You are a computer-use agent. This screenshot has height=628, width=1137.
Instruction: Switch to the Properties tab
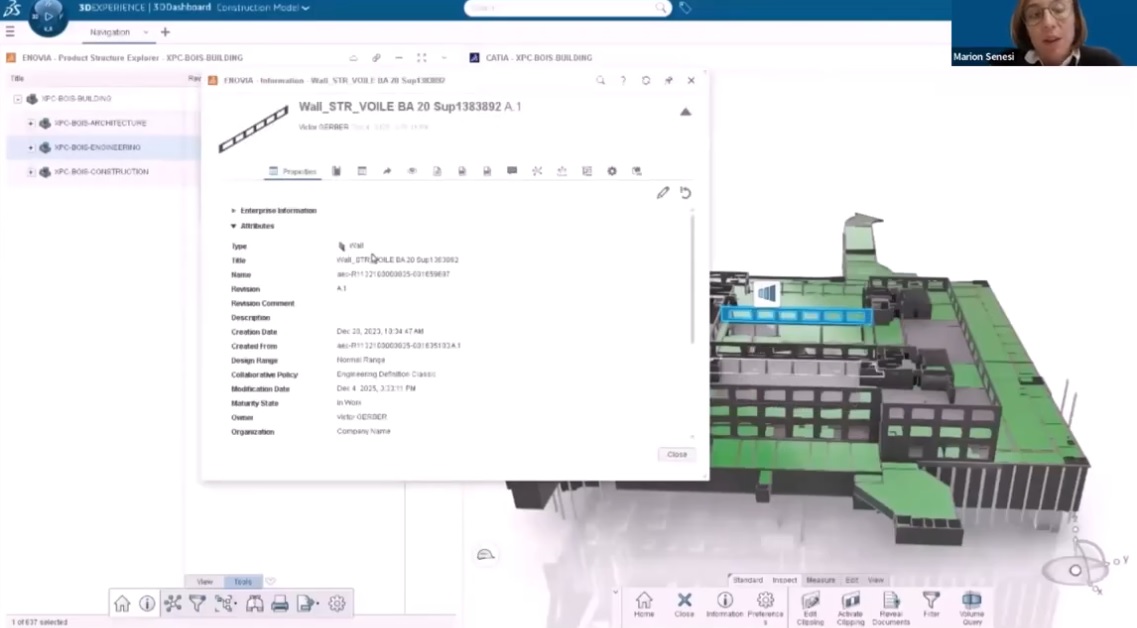click(292, 172)
